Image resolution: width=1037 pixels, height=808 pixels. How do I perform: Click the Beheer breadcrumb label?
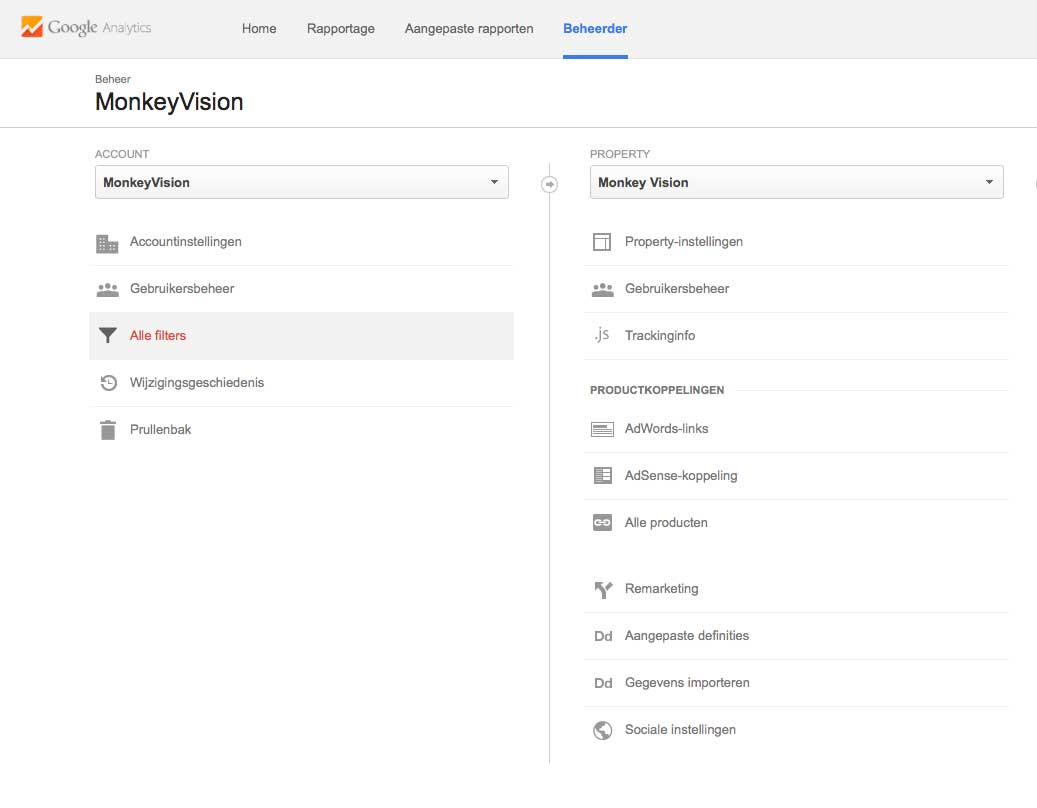pos(112,79)
